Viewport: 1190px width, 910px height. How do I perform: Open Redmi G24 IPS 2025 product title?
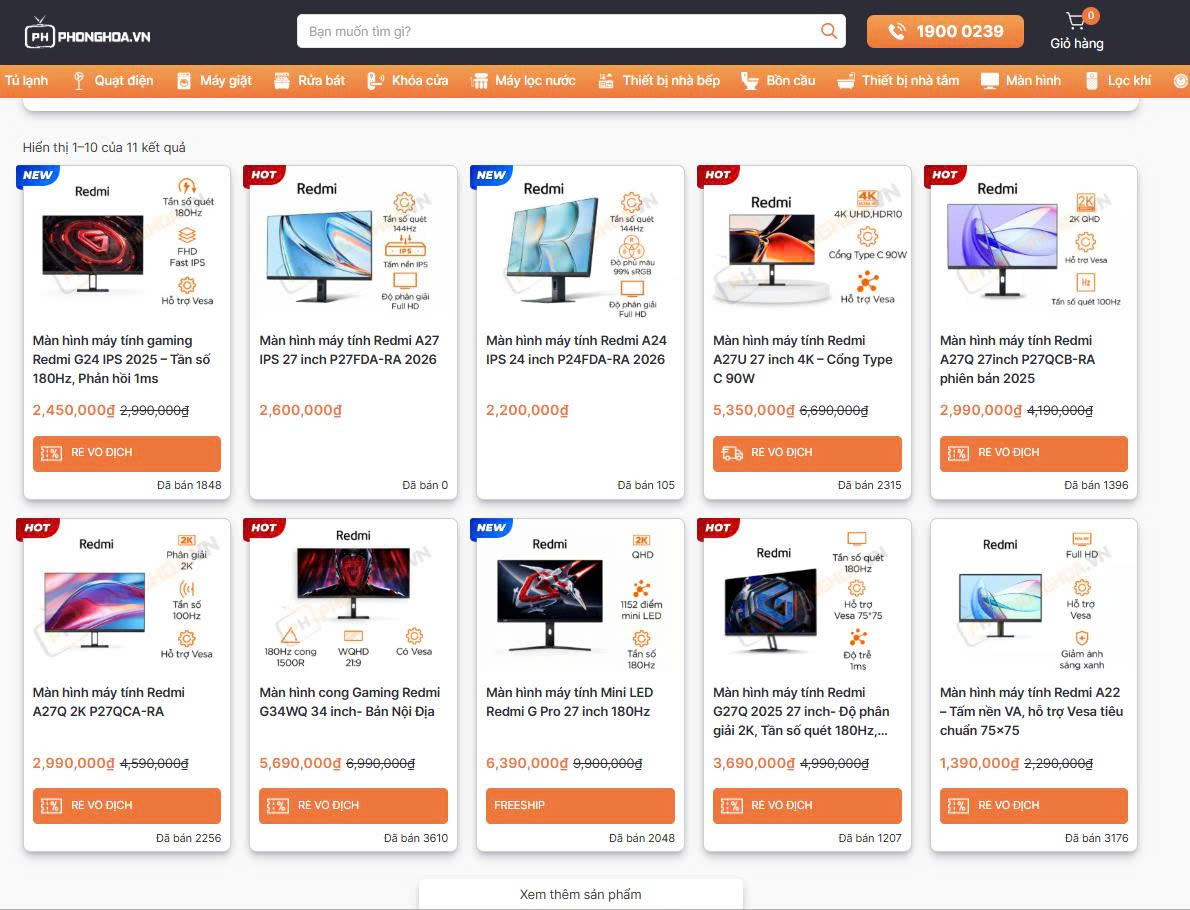pos(112,359)
